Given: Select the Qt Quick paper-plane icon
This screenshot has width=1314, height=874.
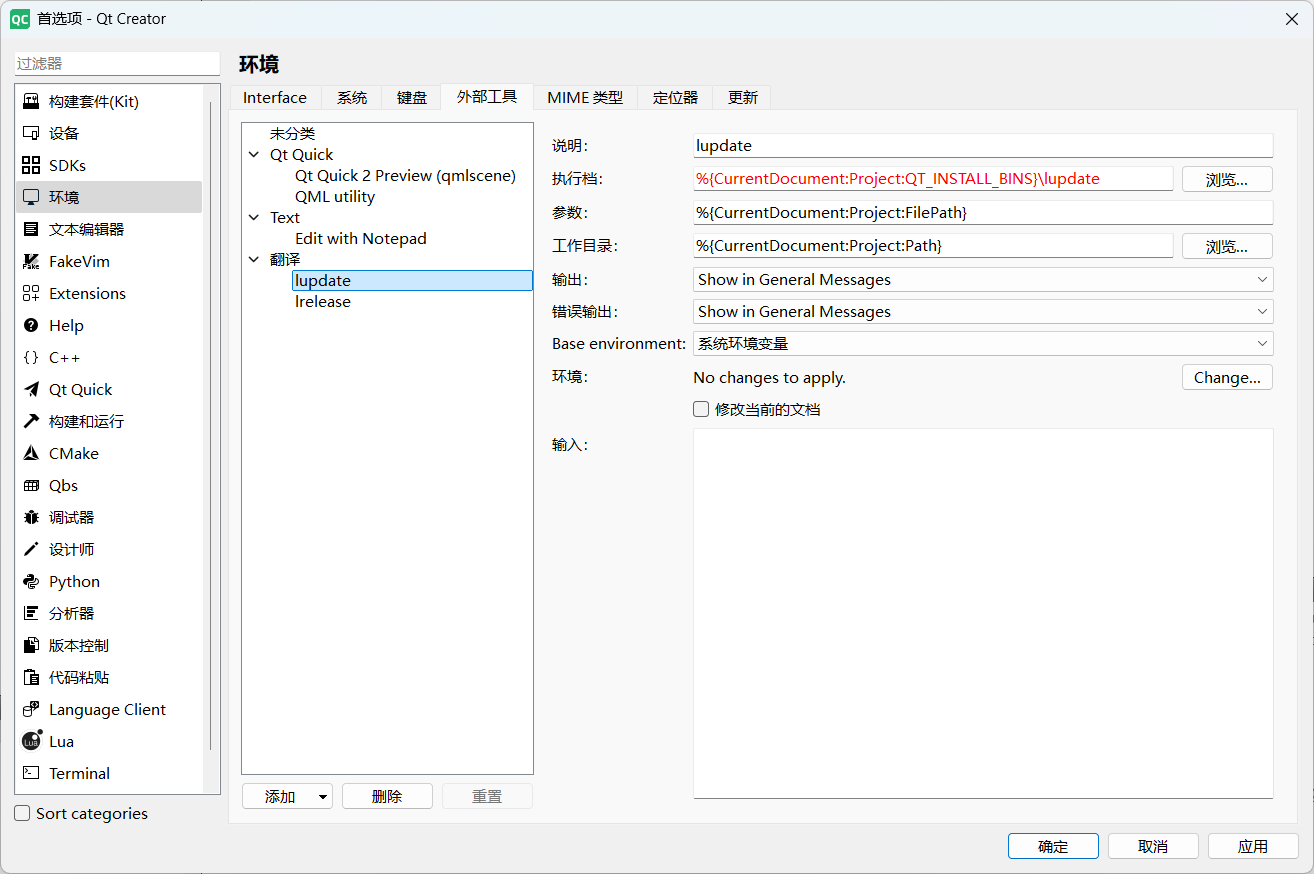Looking at the screenshot, I should click(x=31, y=389).
